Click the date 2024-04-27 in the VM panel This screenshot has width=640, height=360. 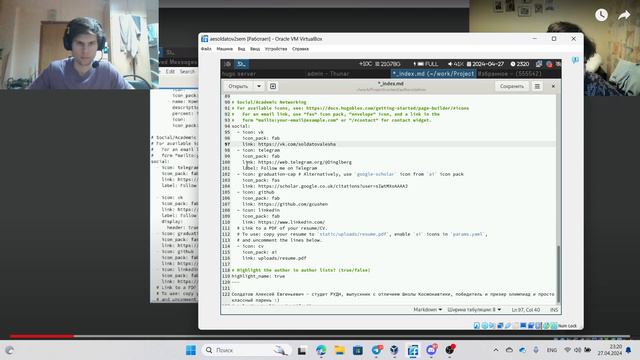click(x=485, y=64)
